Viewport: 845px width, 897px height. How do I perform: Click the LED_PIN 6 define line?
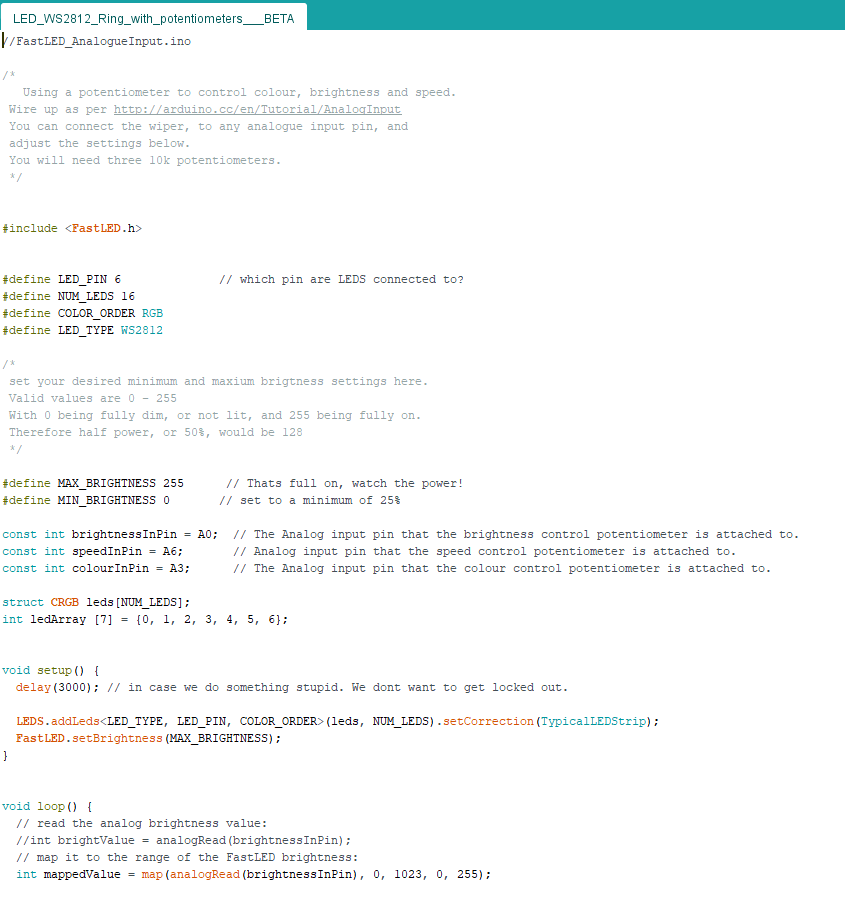[70, 279]
